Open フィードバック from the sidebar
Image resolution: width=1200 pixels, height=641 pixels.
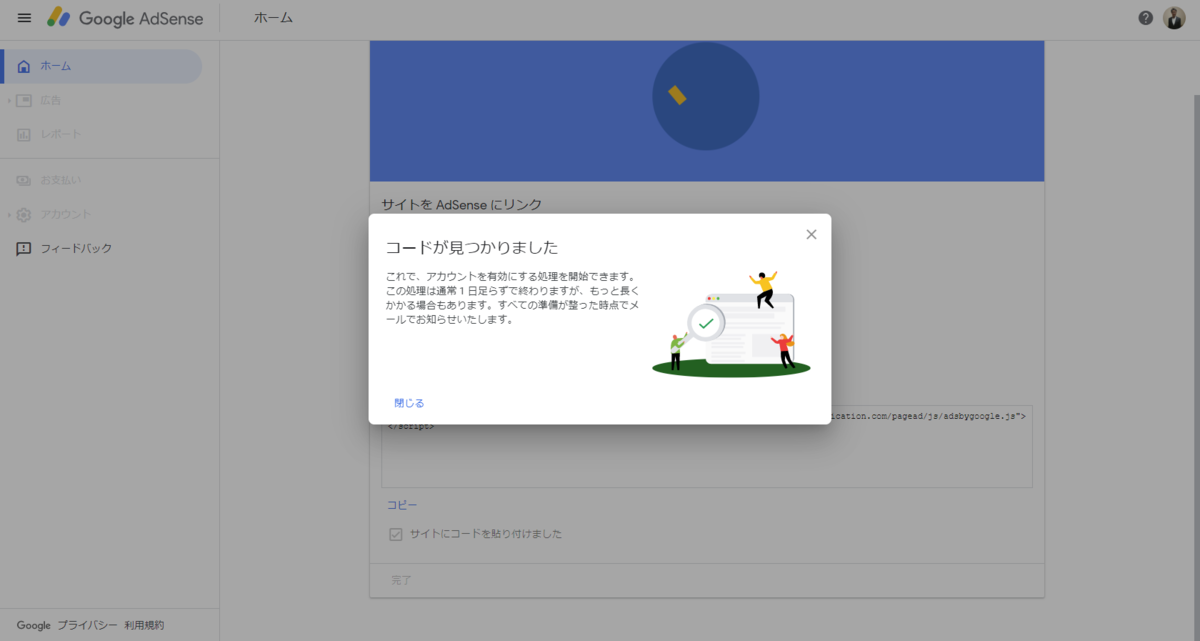click(x=101, y=248)
